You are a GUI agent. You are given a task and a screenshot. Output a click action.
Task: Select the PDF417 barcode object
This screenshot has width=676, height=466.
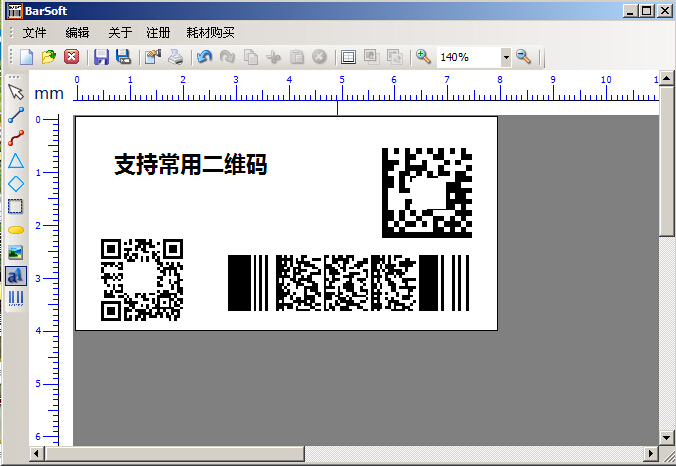click(348, 283)
